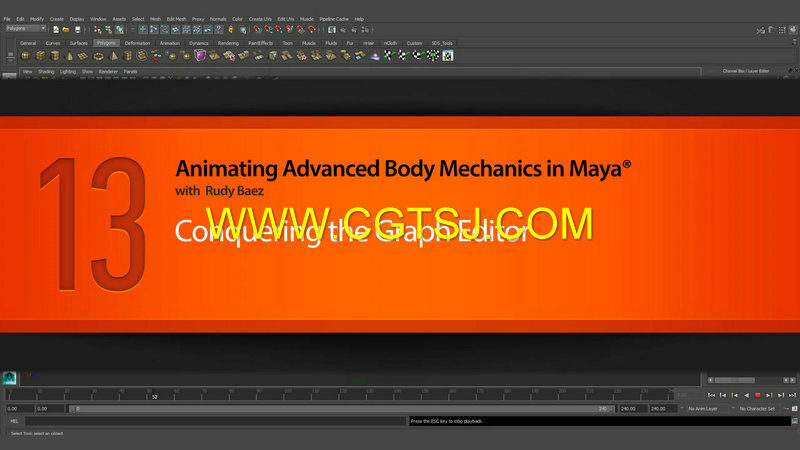Create a polygon cone from shelf

[69, 56]
